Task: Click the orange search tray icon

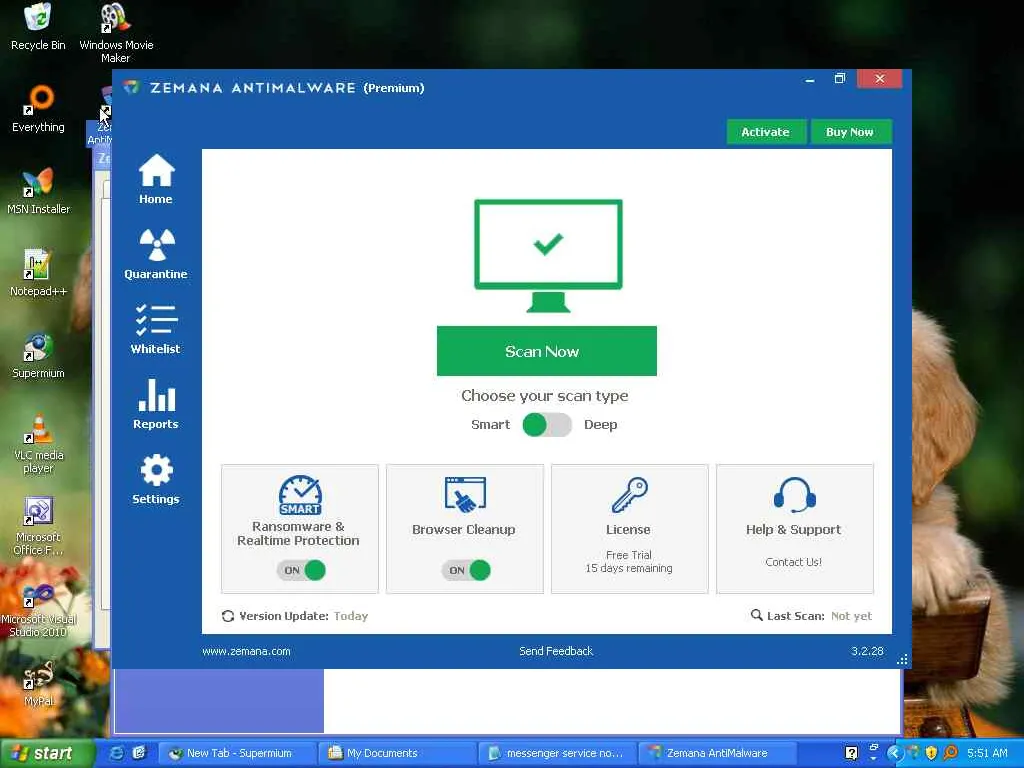Action: click(951, 753)
